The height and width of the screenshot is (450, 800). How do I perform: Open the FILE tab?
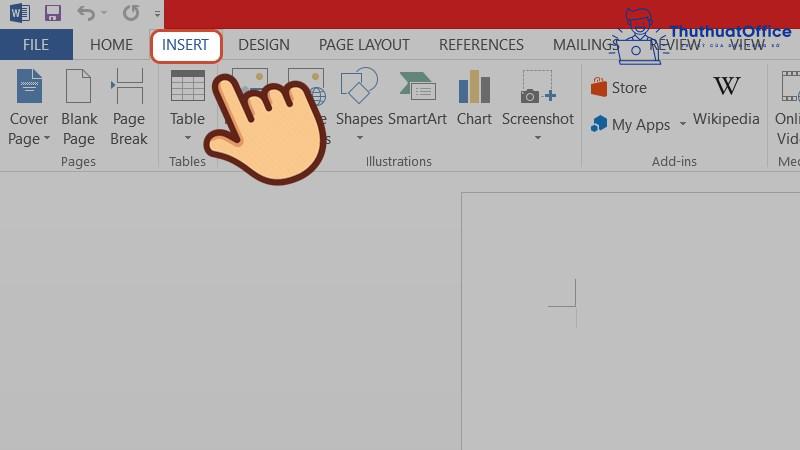pos(36,44)
